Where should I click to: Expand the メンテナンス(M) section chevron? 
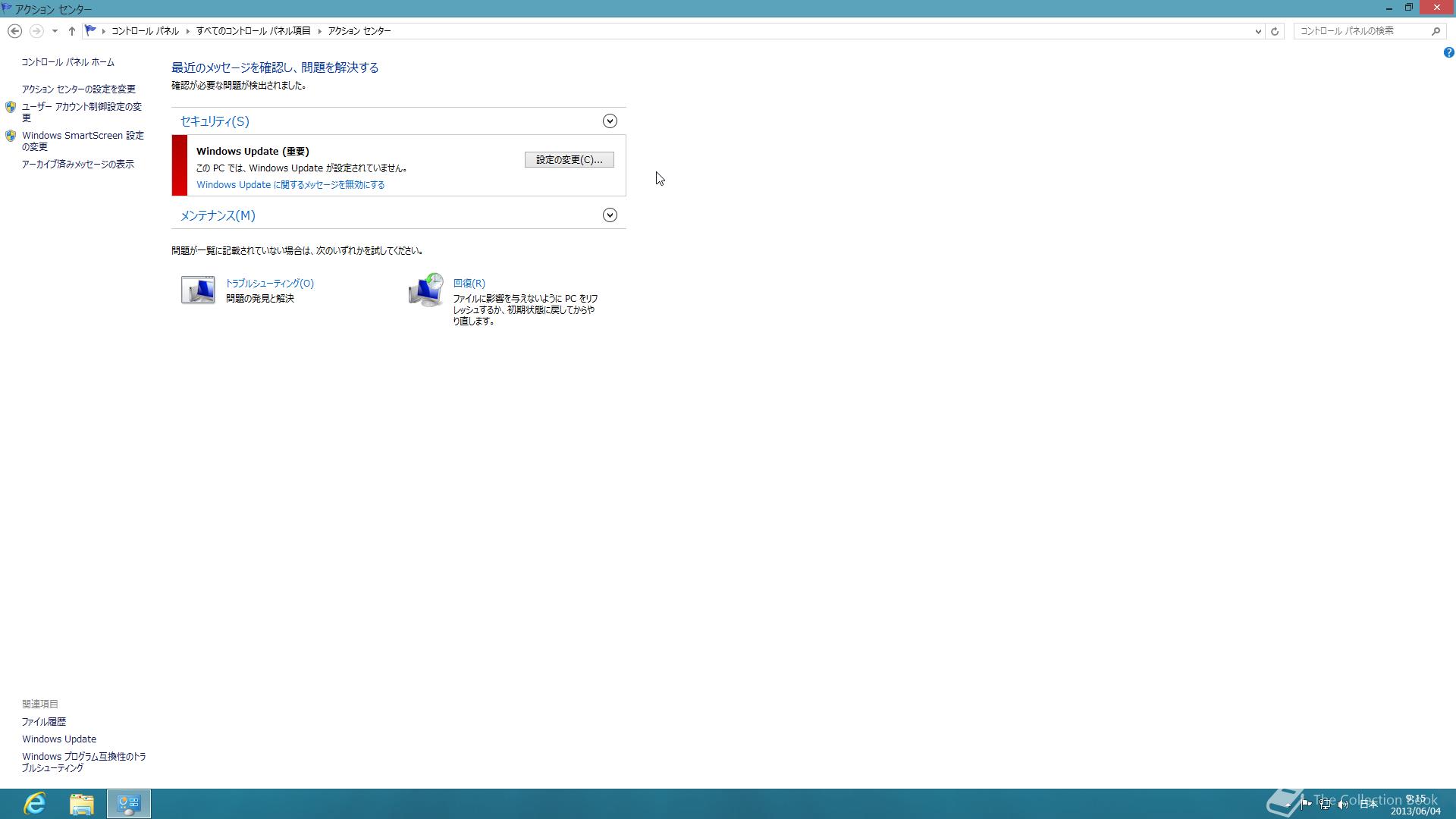click(x=610, y=215)
